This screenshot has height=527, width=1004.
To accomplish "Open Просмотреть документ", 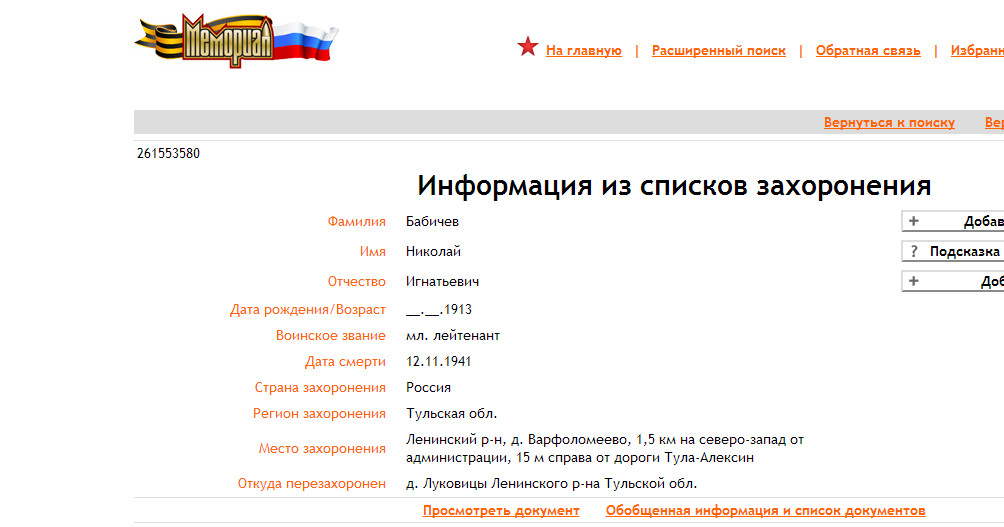I will pos(501,511).
